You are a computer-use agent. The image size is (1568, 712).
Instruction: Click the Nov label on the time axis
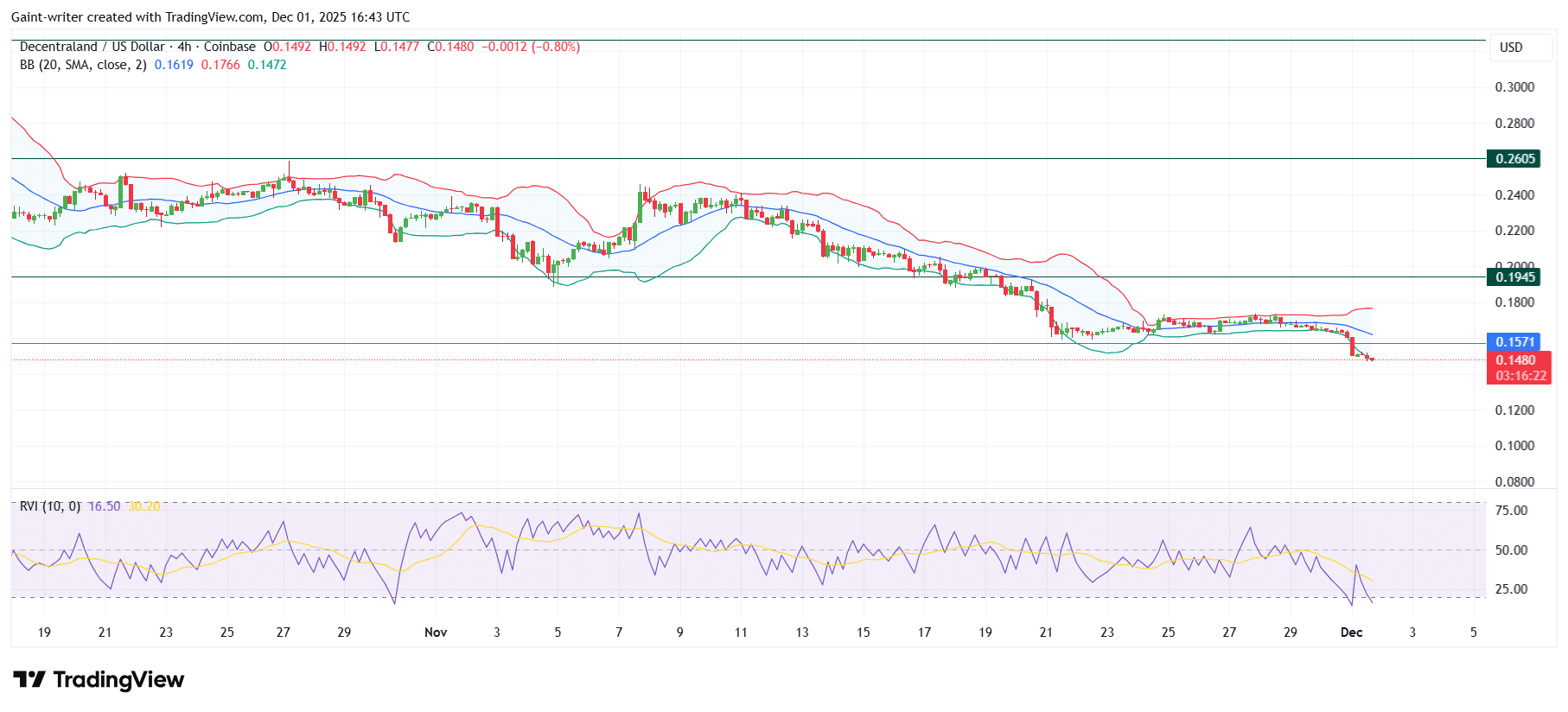pyautogui.click(x=436, y=633)
